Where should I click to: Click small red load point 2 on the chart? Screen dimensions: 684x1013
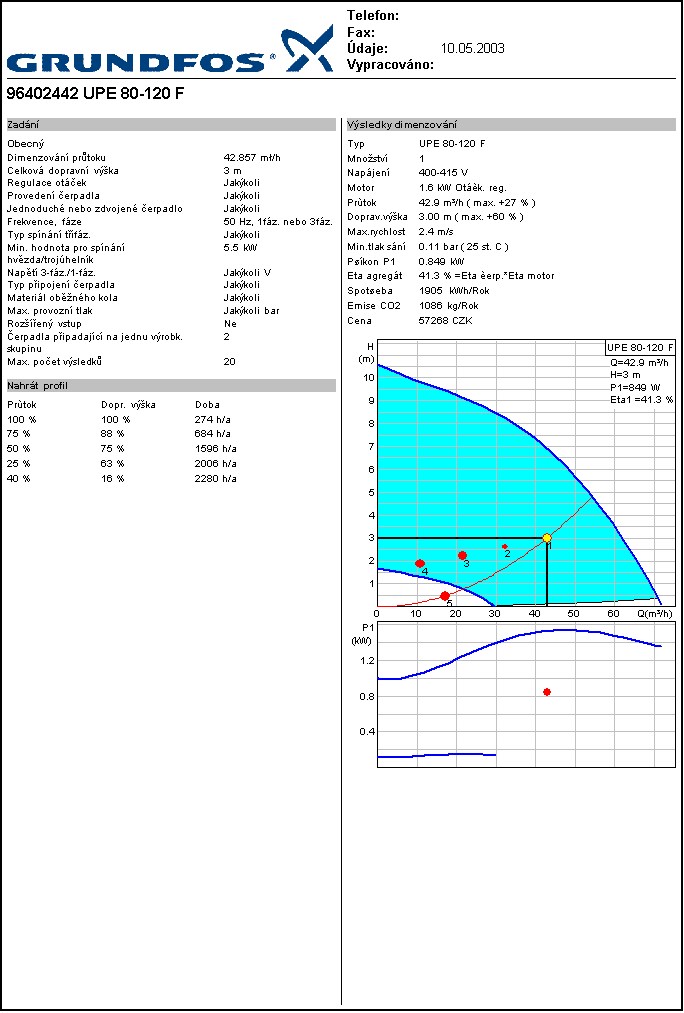point(505,547)
